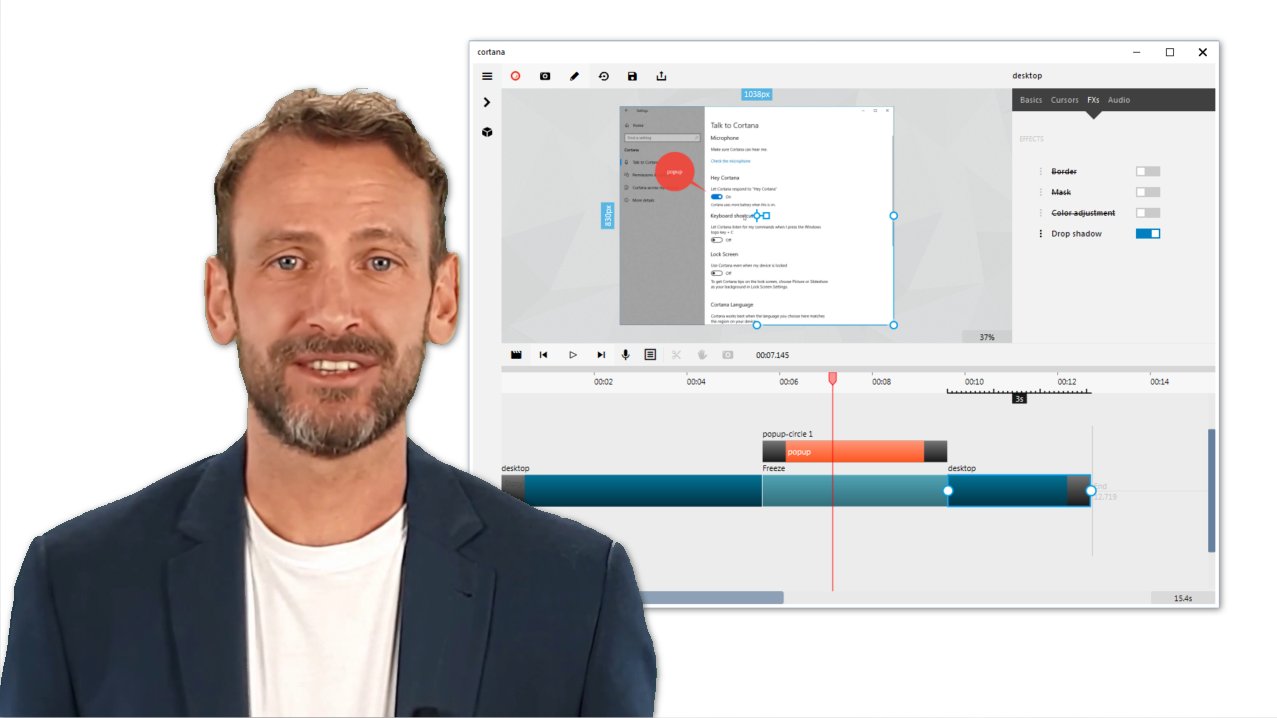Disable the Drop shadow effect

1147,233
